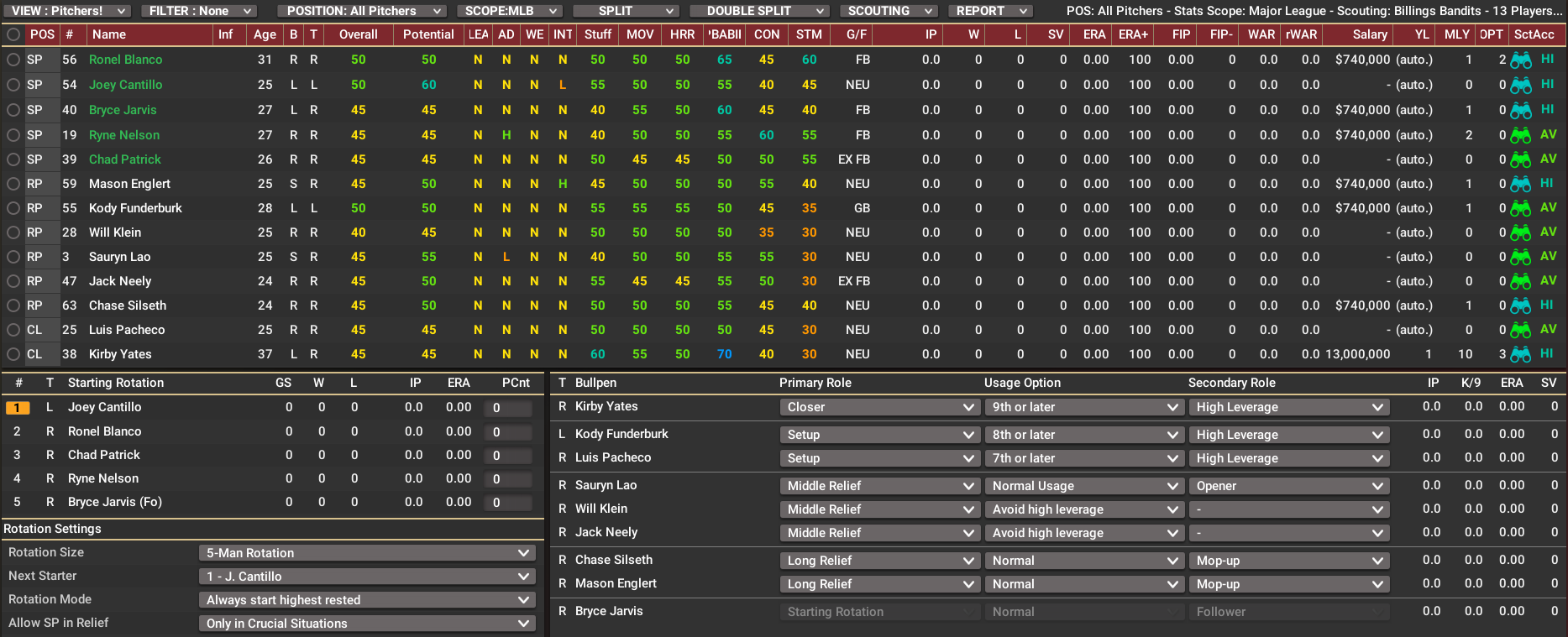
Task: Select Joey Cantillo in Starting Rotation list
Action: [105, 407]
